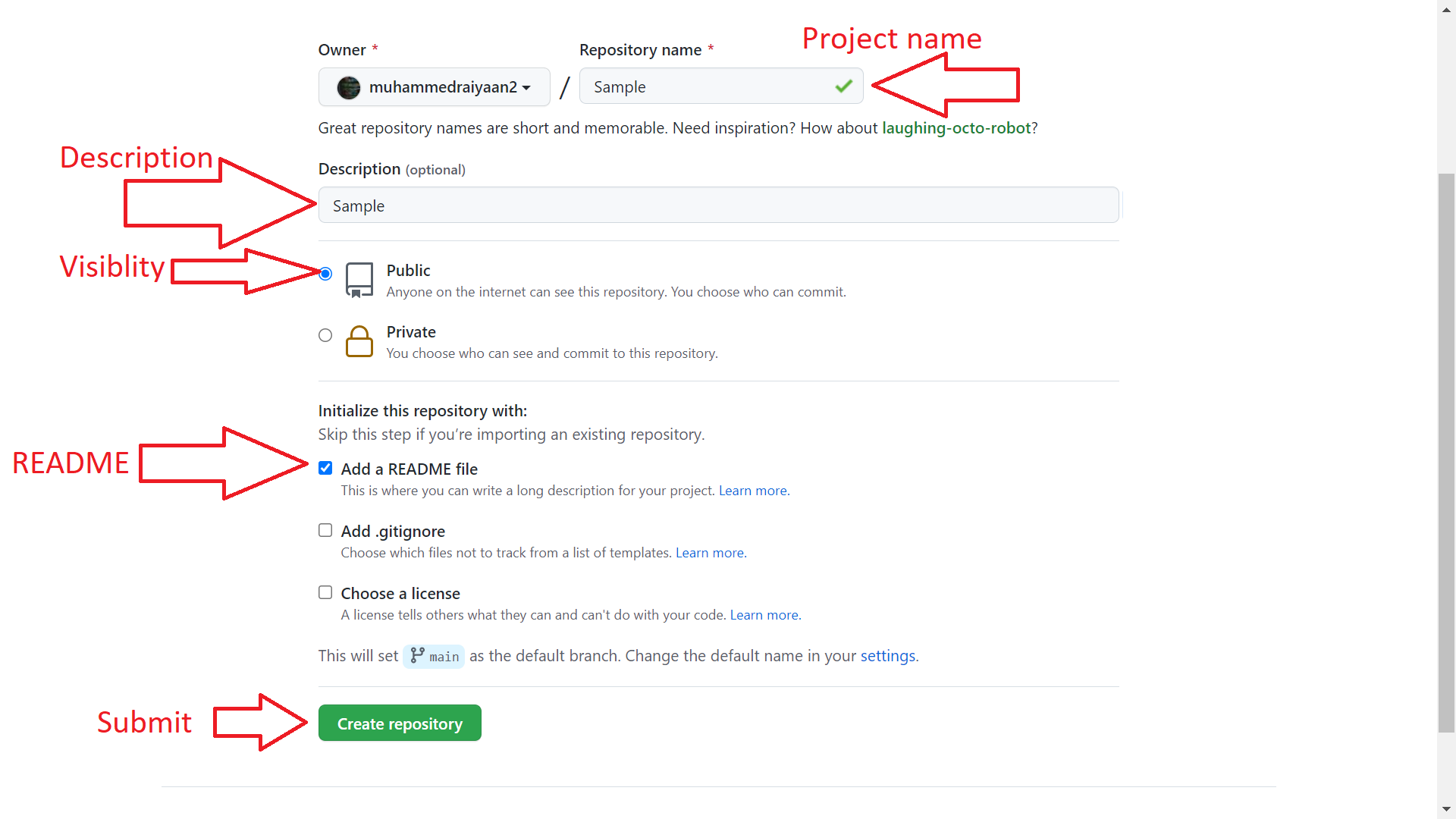Open Learn more link for license
Viewport: 1456px width, 819px height.
764,615
